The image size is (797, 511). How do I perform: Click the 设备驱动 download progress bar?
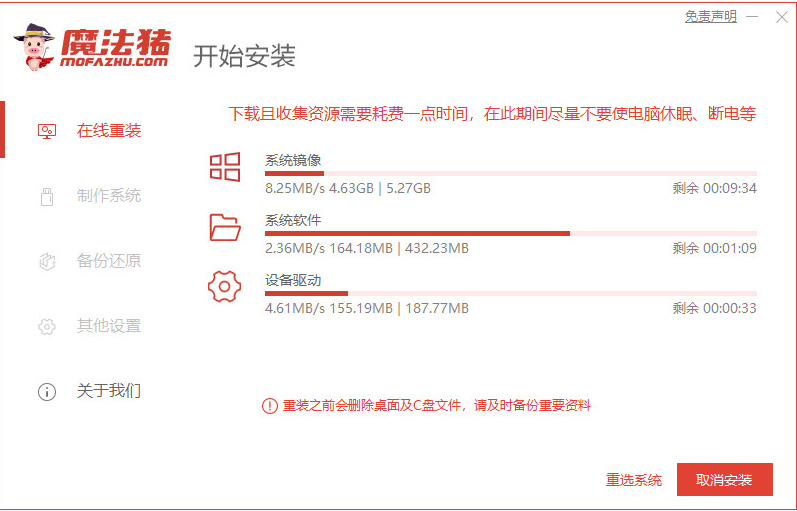510,294
